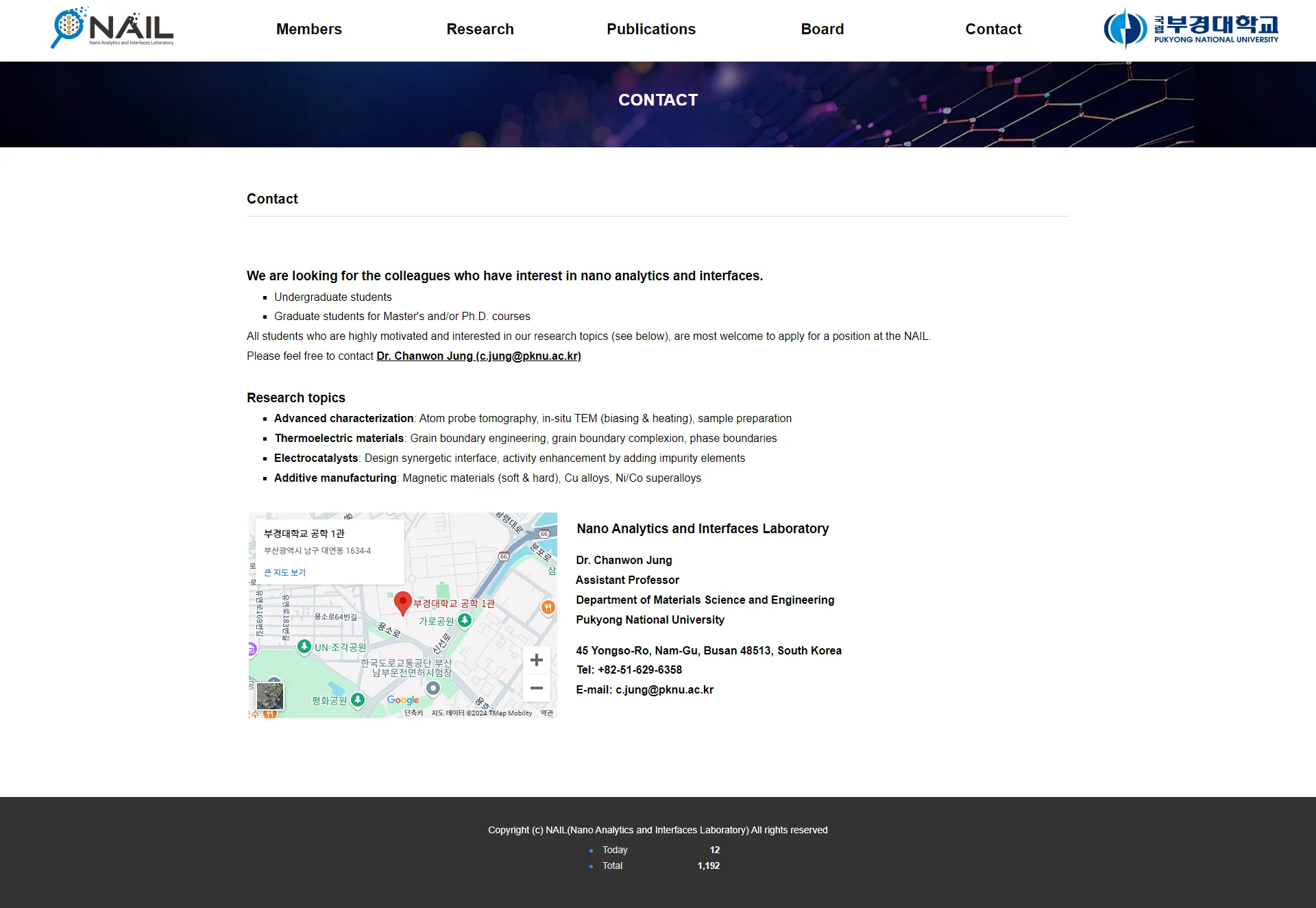1316x908 pixels.
Task: Click the Electrocatalysts topic text
Action: pyautogui.click(x=509, y=458)
